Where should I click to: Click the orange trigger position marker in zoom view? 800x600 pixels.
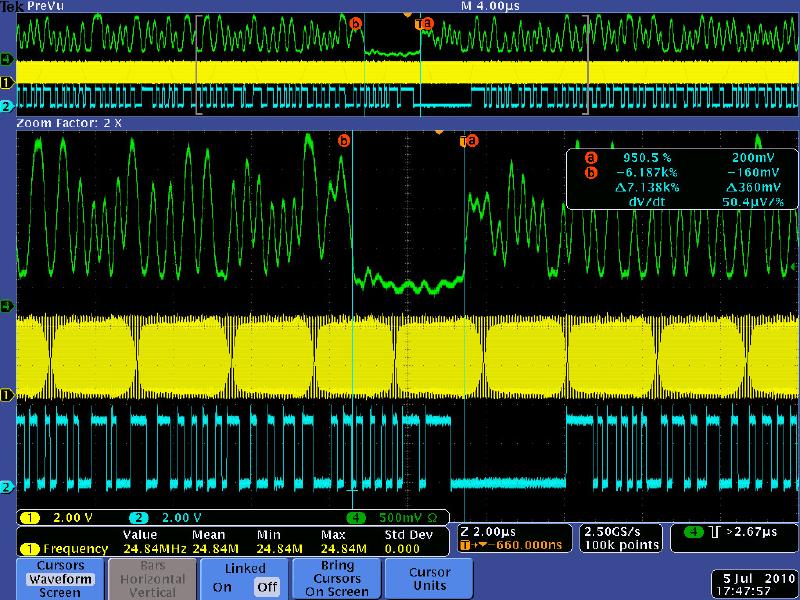point(438,131)
